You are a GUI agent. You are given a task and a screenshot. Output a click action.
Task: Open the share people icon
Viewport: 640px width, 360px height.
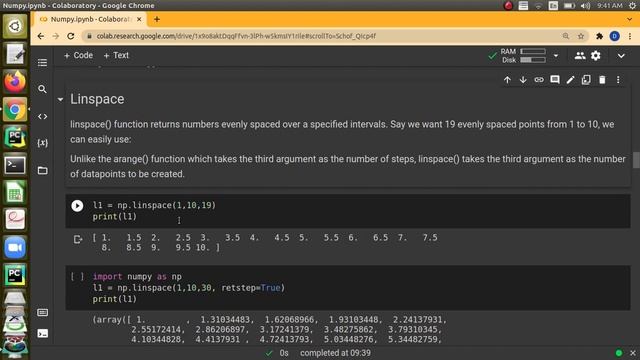[580, 56]
